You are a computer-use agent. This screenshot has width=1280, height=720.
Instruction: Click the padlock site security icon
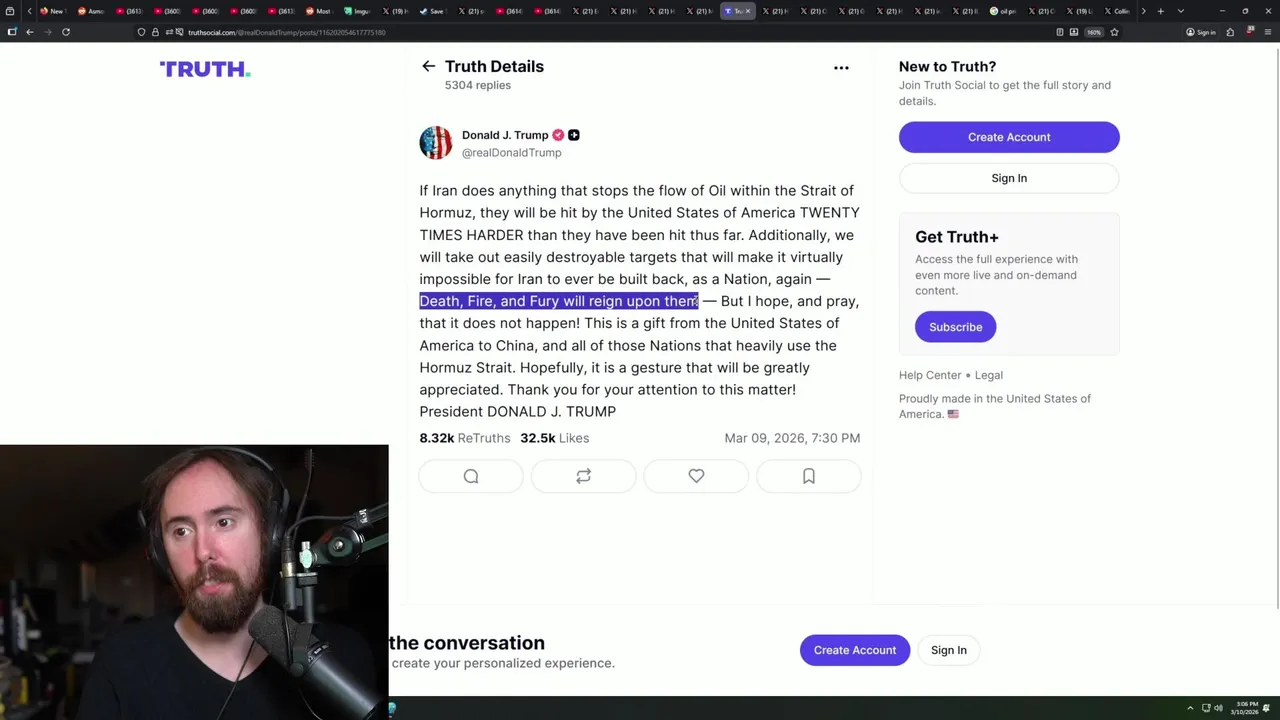point(154,32)
